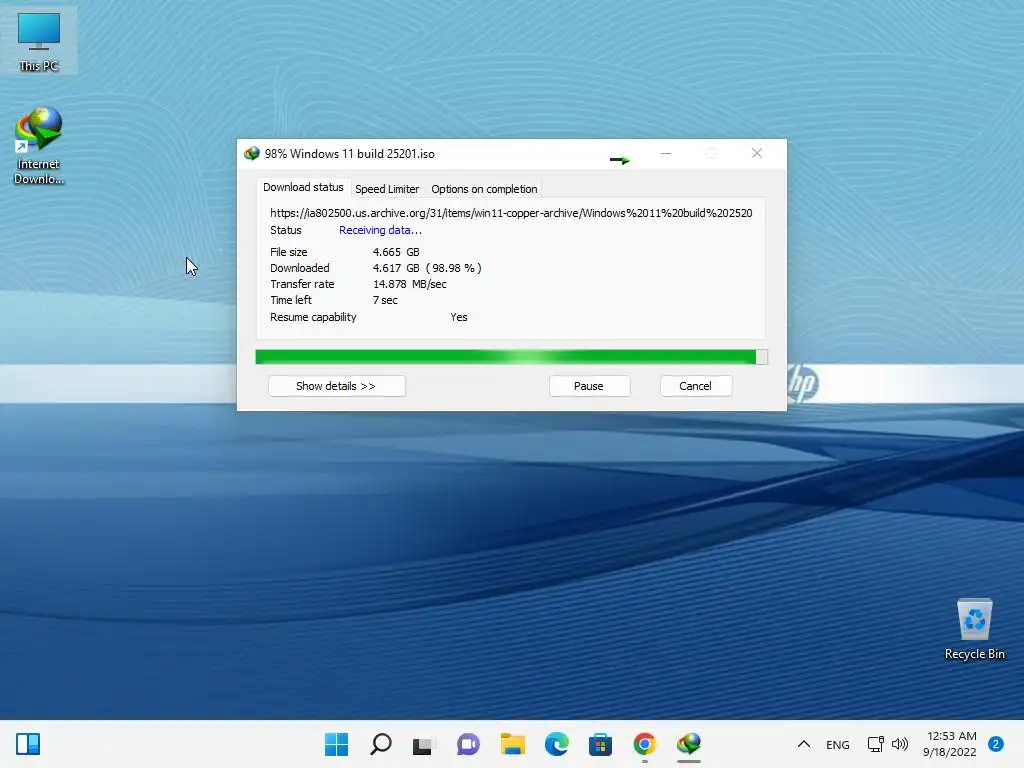This screenshot has width=1024, height=768.
Task: Open Task View on the taskbar
Action: pos(423,745)
